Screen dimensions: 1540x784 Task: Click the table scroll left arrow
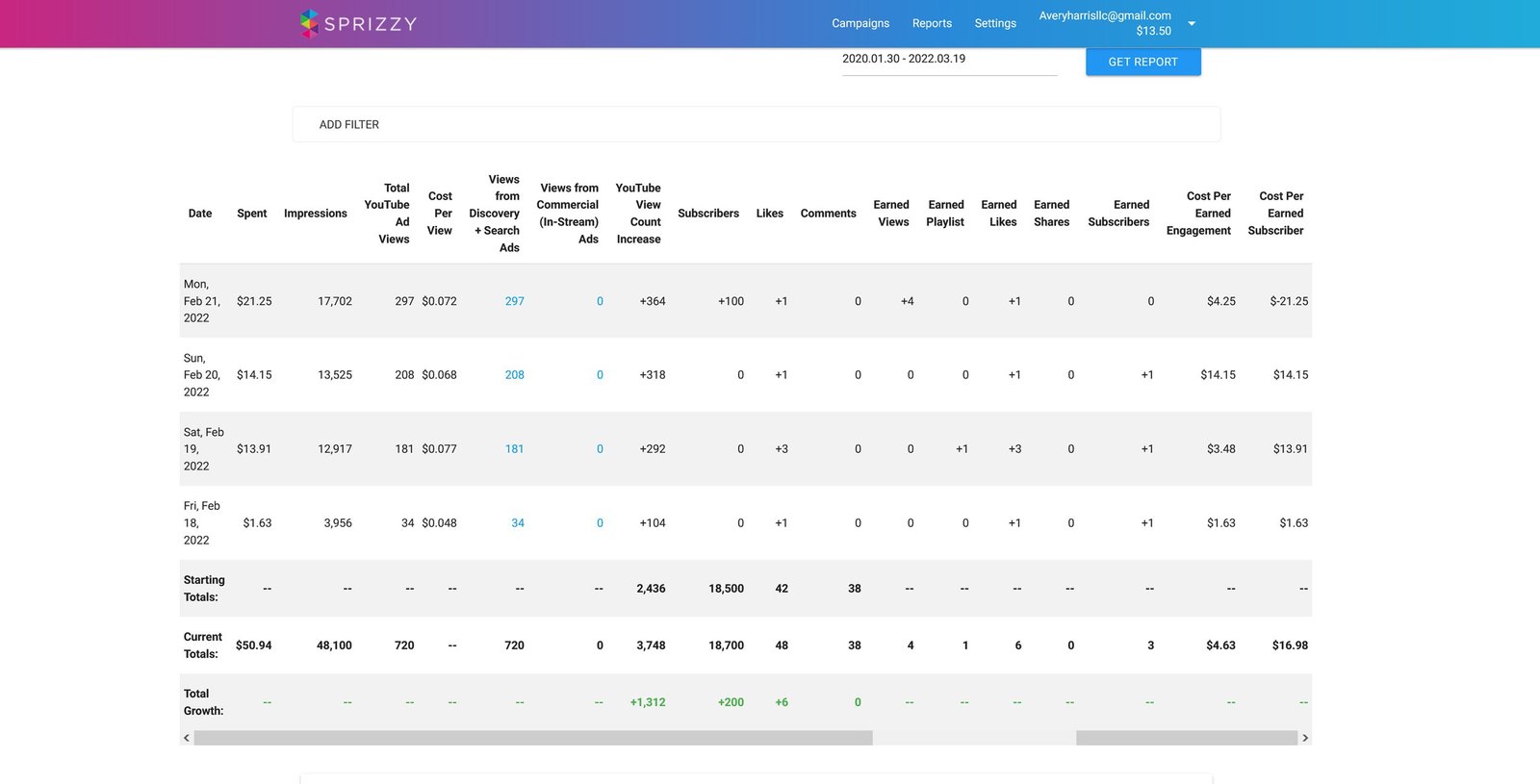point(187,738)
